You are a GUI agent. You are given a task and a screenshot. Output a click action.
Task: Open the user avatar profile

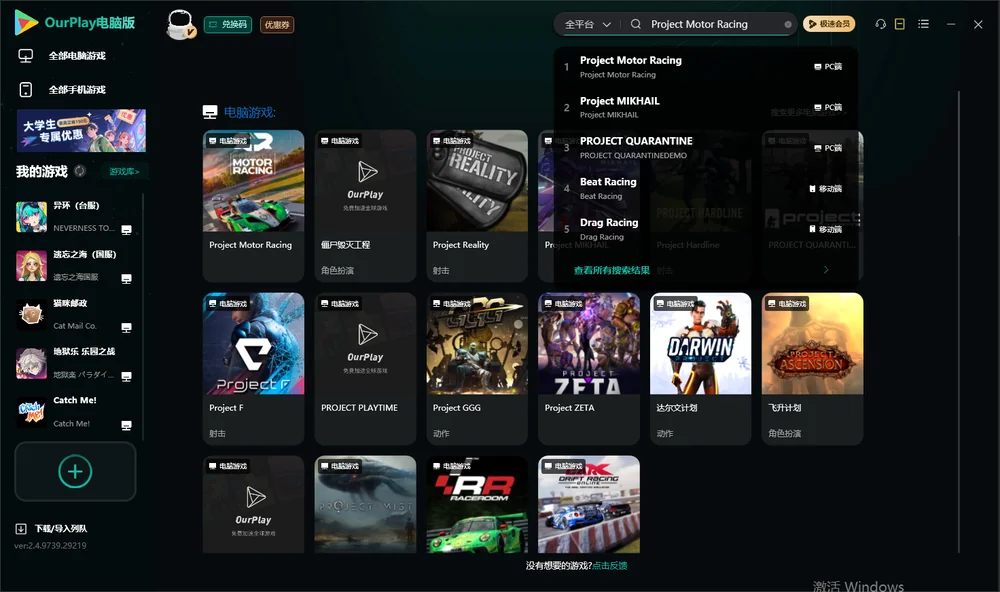coord(180,25)
